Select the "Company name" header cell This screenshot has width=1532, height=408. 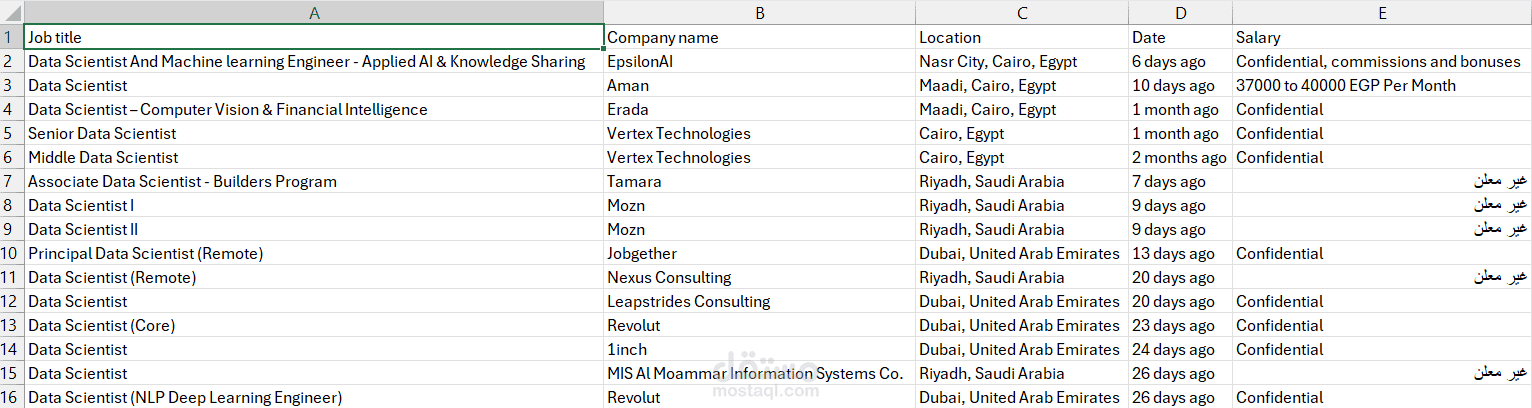click(760, 37)
